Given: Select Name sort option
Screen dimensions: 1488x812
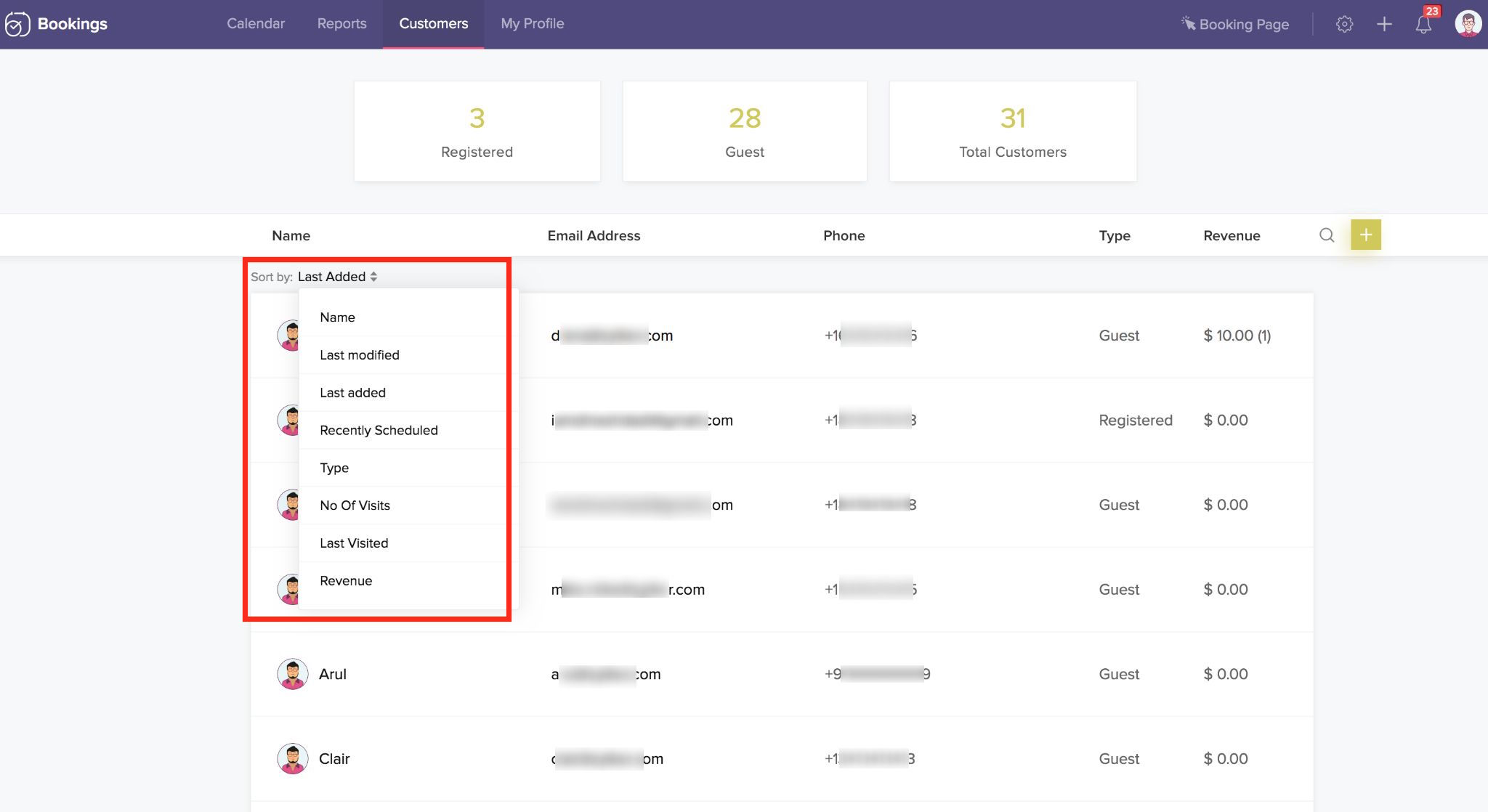Looking at the screenshot, I should tap(337, 317).
